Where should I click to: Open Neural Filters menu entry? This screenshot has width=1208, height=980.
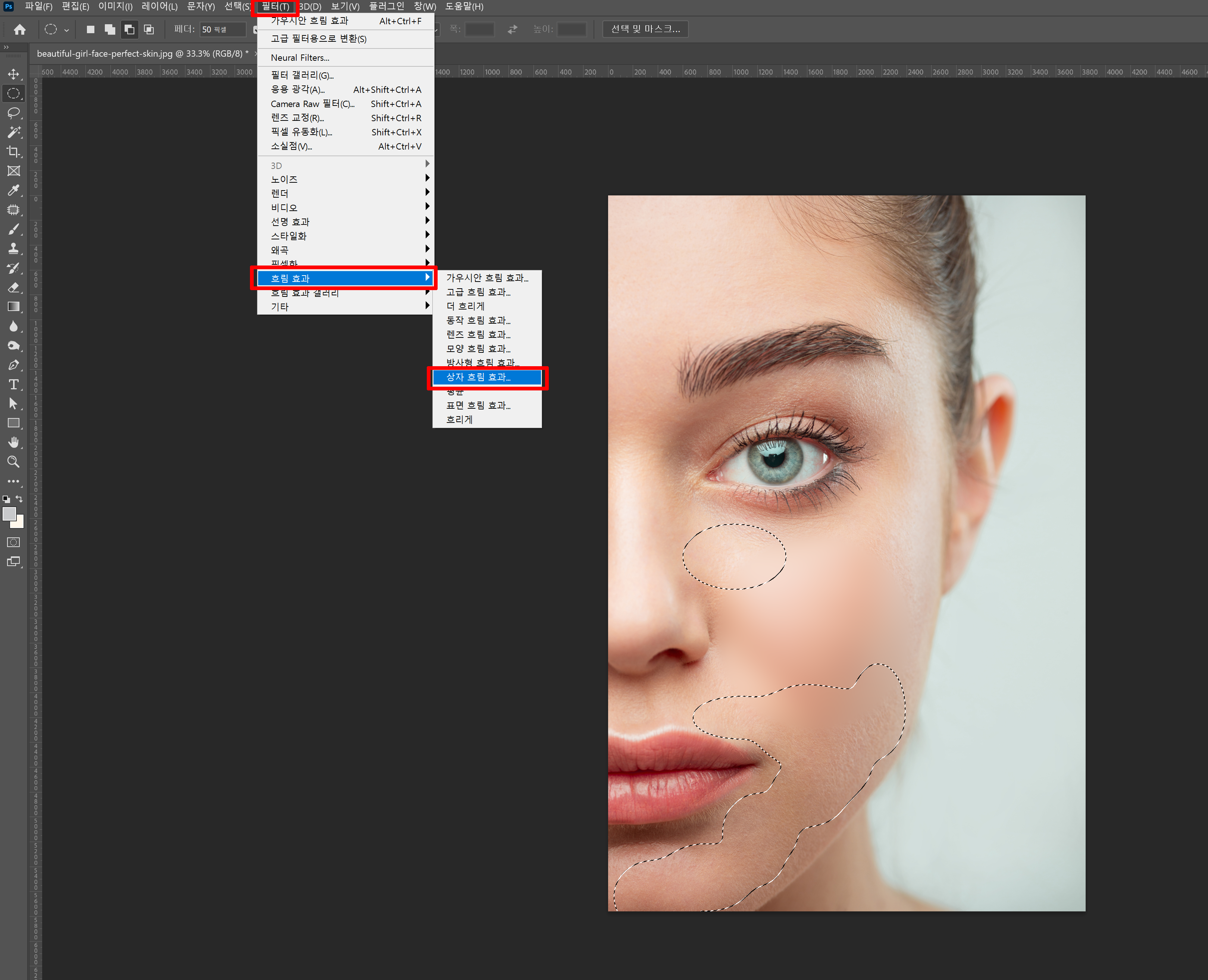pos(300,57)
